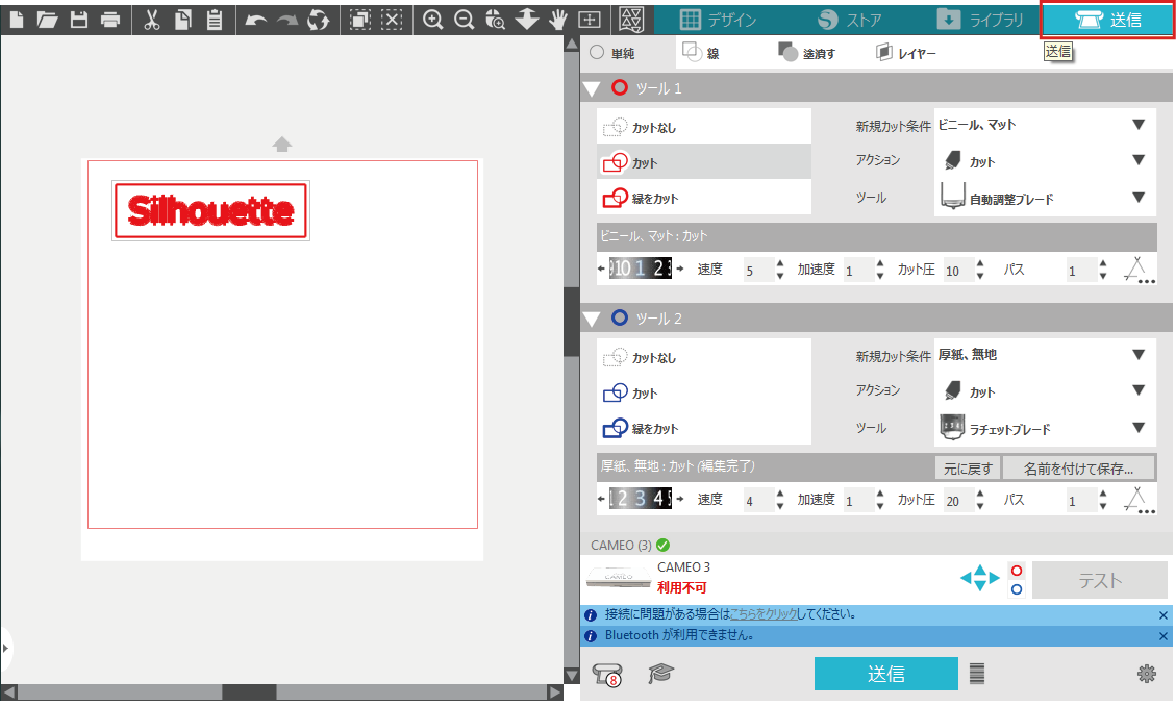The width and height of the screenshot is (1176, 701).
Task: Select the 単純 radio button
Action: point(597,53)
